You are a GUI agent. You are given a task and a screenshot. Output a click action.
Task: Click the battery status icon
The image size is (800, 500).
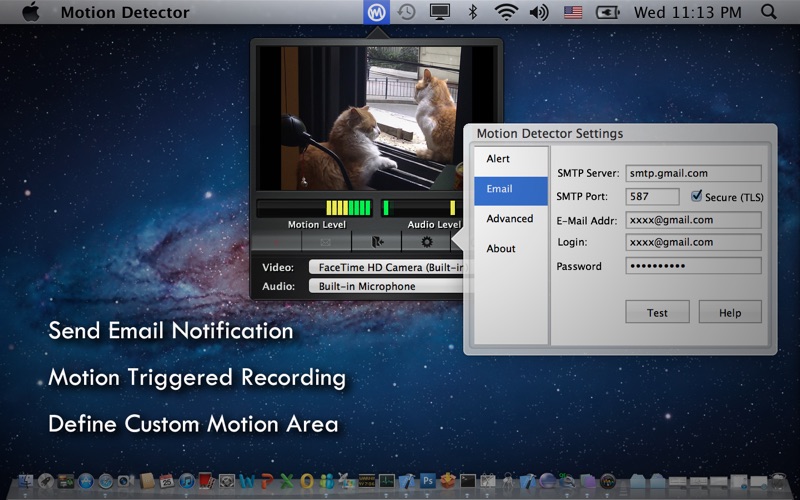pyautogui.click(x=608, y=12)
